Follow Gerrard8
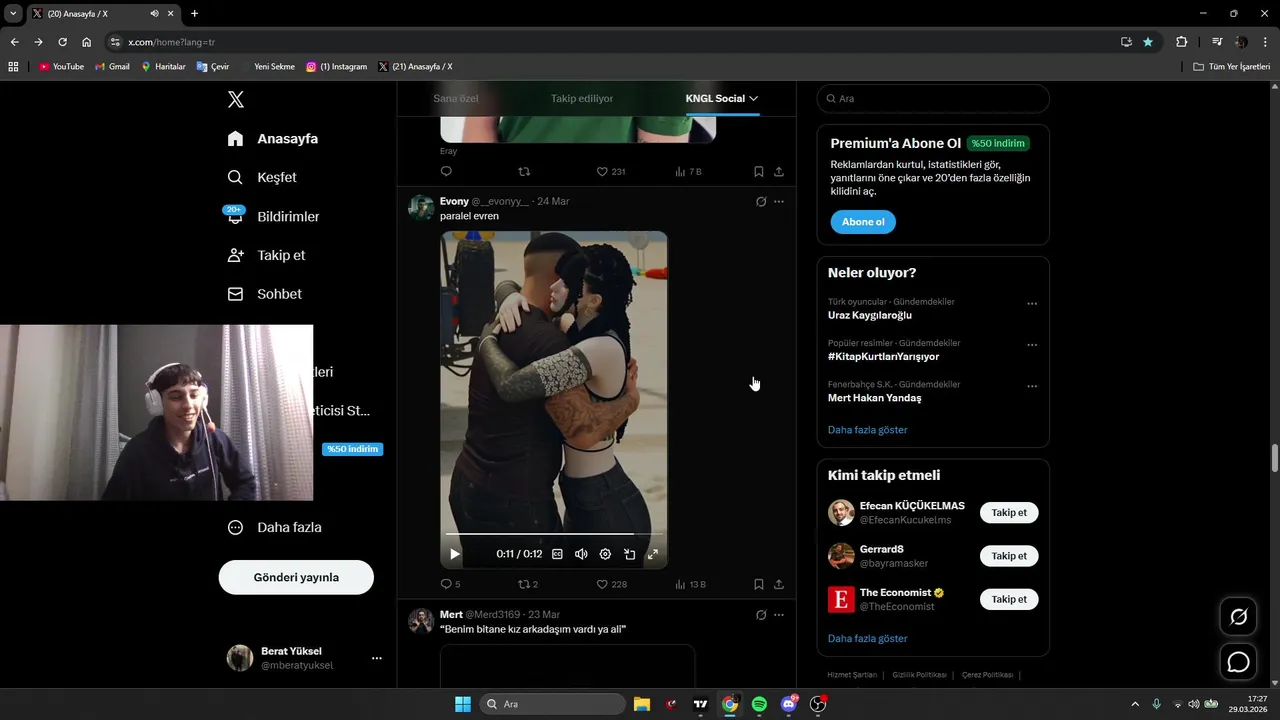The width and height of the screenshot is (1280, 720). [x=1009, y=556]
